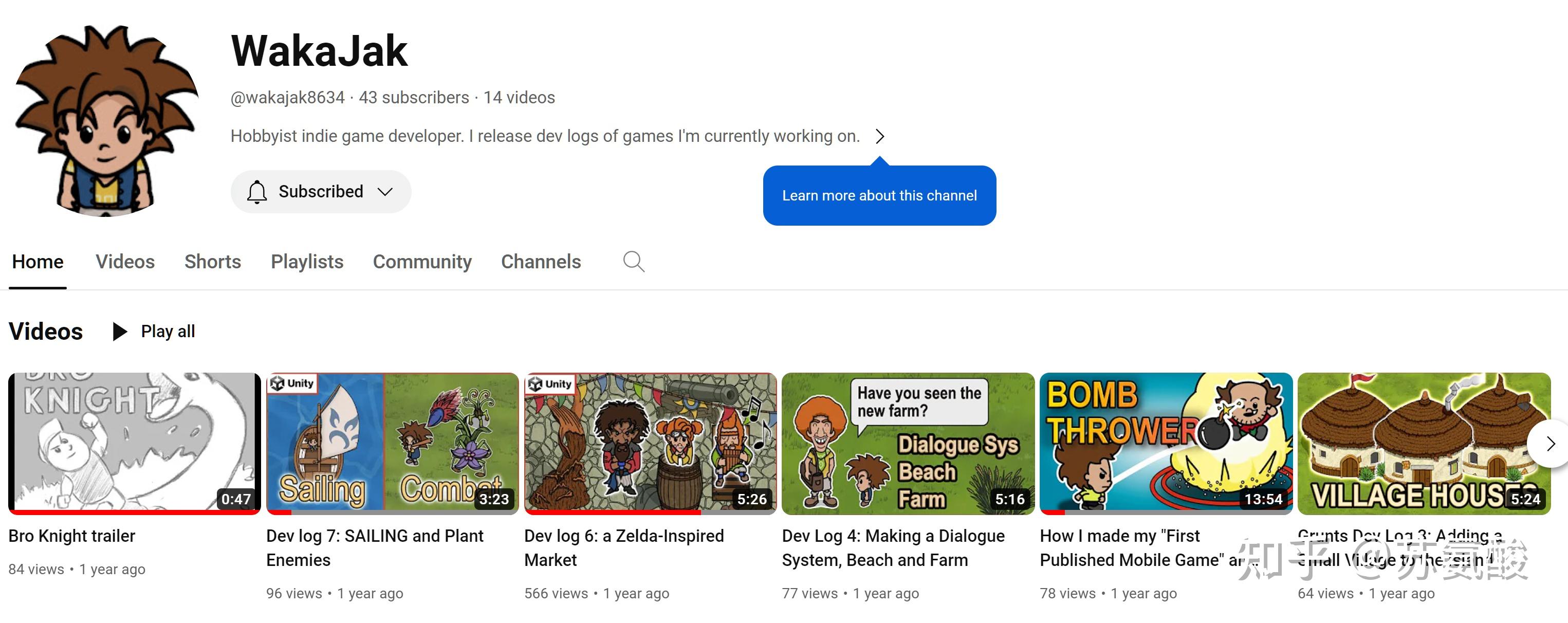Screen dimensions: 1568x623
Task: Switch to the Playlists tab
Action: [307, 262]
